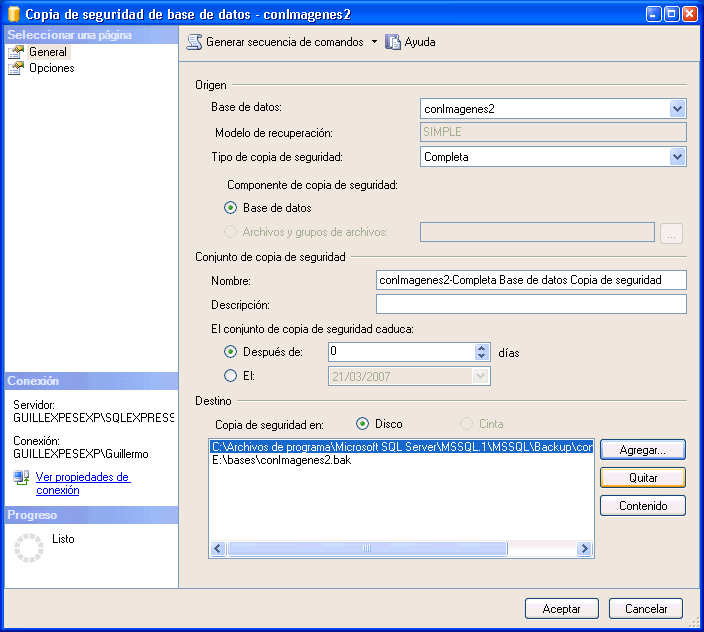704x632 pixels.
Task: Click the Generar secuencia de comandos script icon
Action: pyautogui.click(x=194, y=42)
